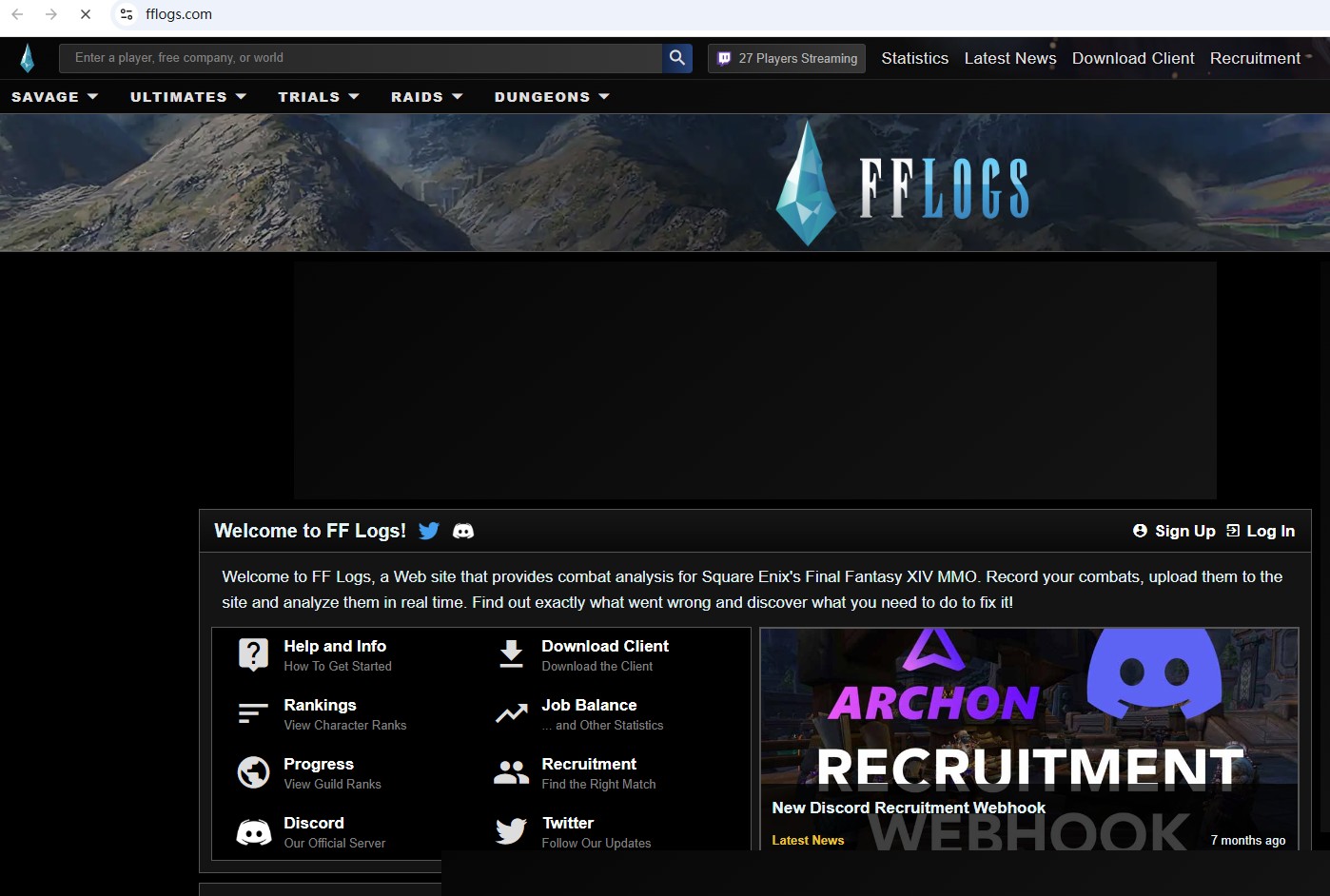Open the Dungeons dropdown menu
The image size is (1330, 896).
551,97
